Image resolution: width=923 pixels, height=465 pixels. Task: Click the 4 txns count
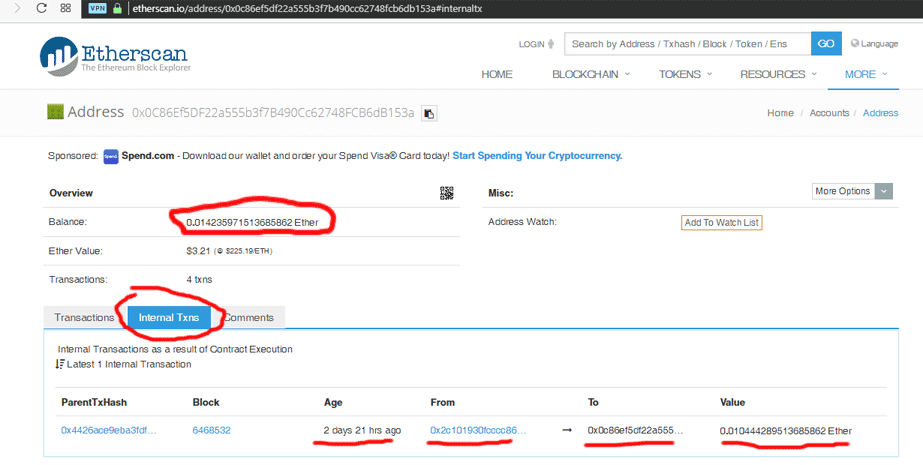[199, 279]
